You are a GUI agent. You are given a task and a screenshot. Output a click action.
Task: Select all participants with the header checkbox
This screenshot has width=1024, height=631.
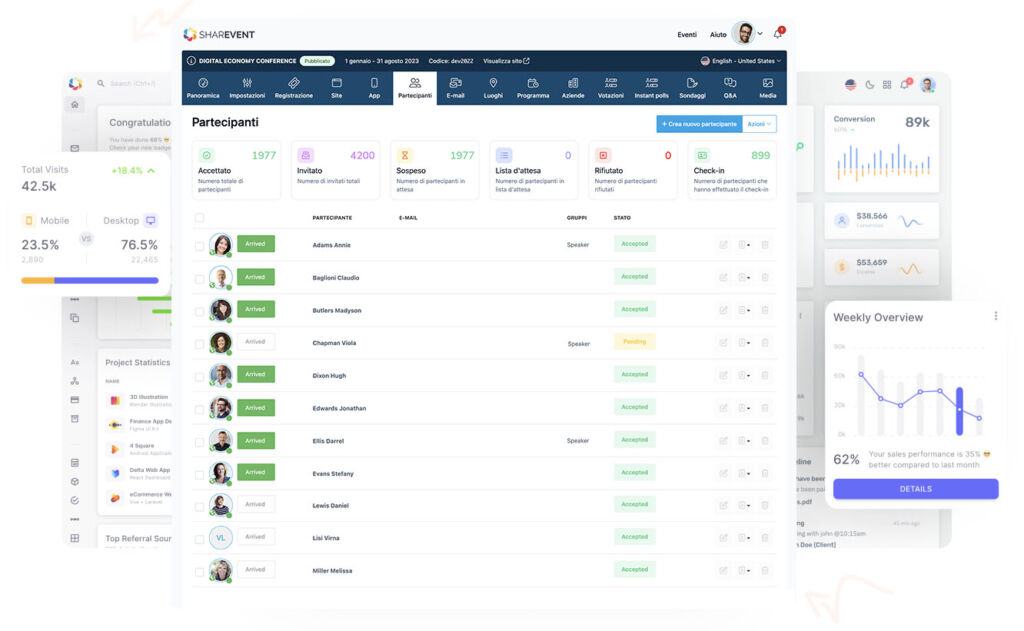tap(200, 218)
